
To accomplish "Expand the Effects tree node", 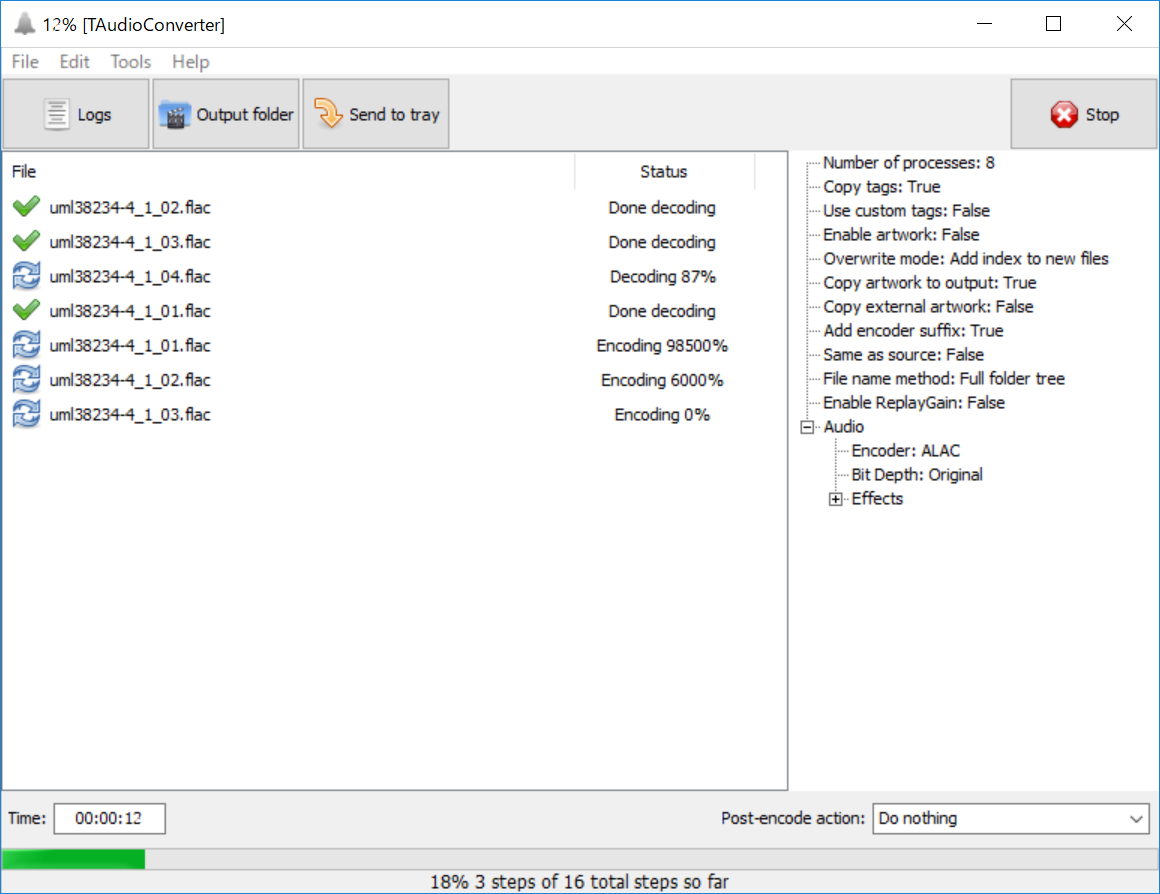I will click(835, 499).
